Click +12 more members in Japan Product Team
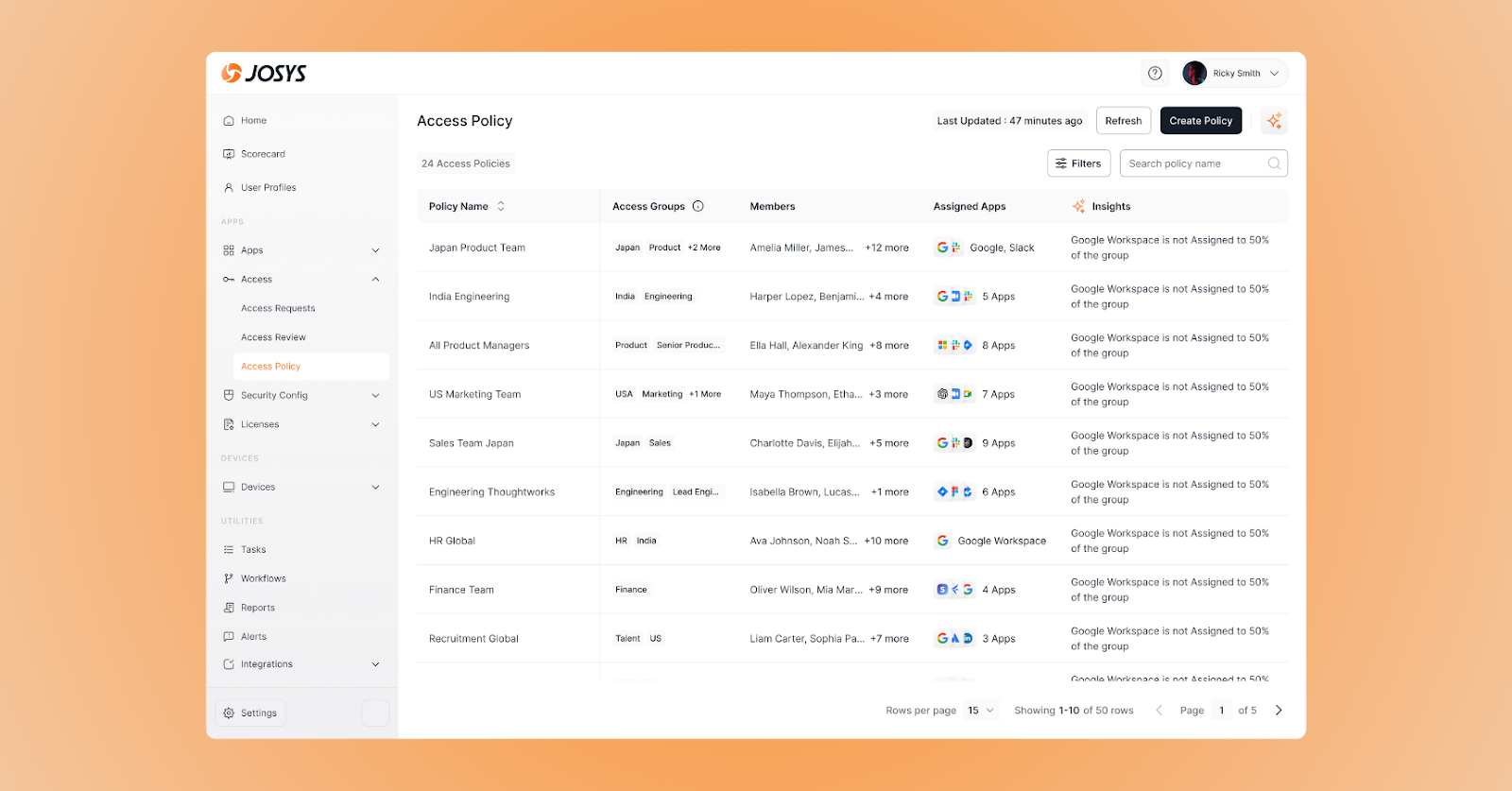 (x=887, y=248)
